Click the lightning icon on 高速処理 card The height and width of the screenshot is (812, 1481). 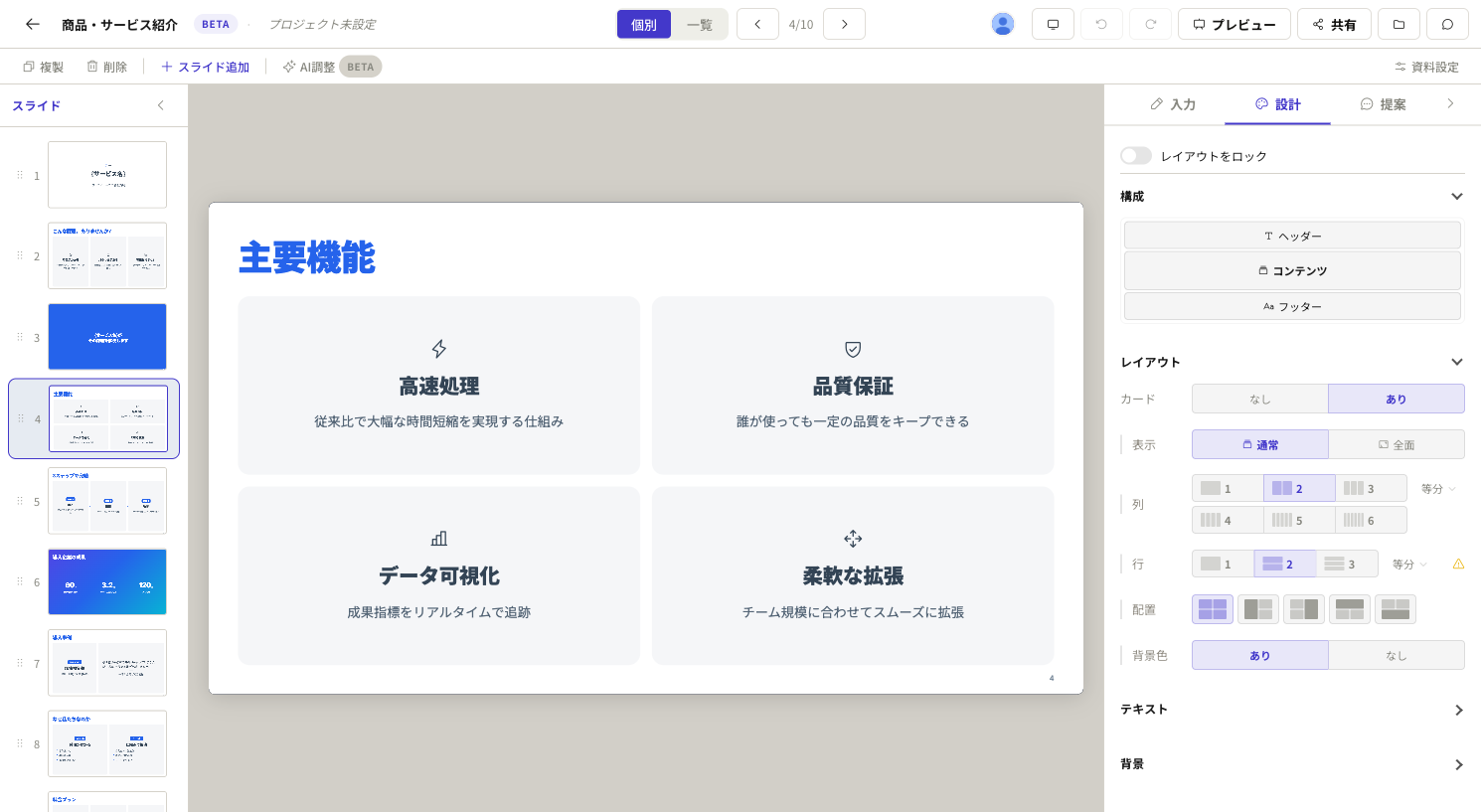[439, 349]
